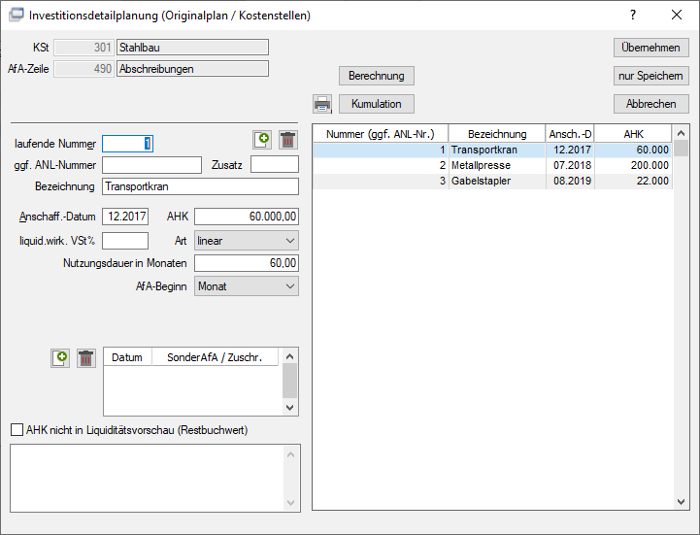The image size is (700, 535).
Task: Click the Abschreibungen description field
Action: 193,69
